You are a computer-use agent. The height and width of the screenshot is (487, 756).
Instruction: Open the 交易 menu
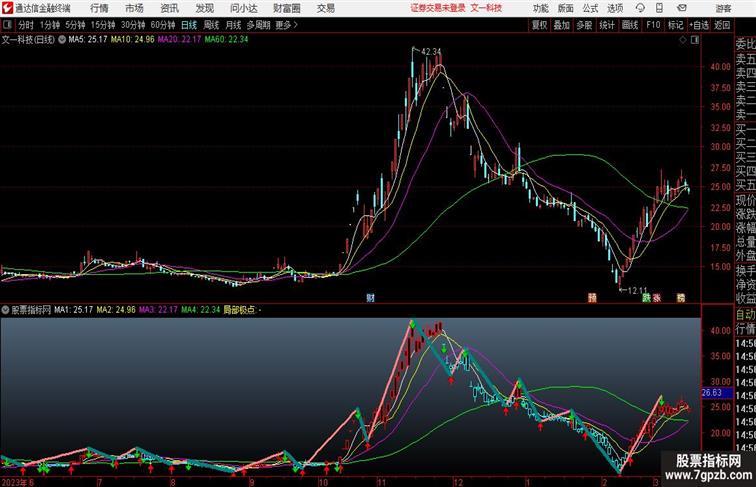pos(326,8)
